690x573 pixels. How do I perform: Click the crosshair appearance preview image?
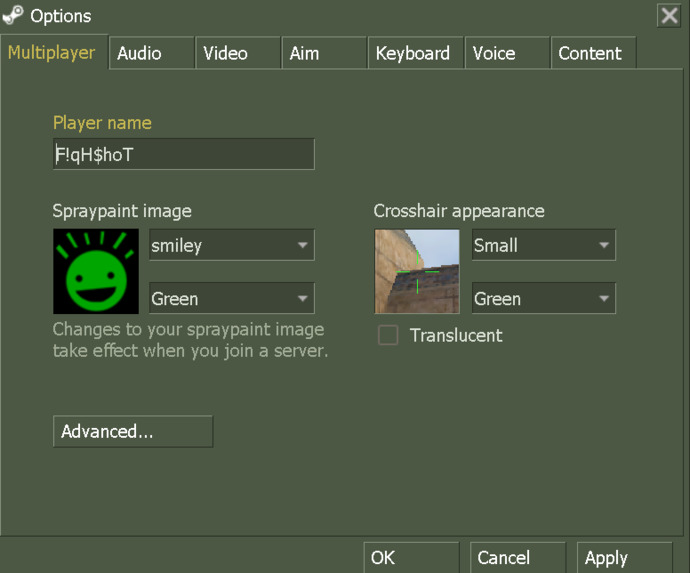coord(417,271)
